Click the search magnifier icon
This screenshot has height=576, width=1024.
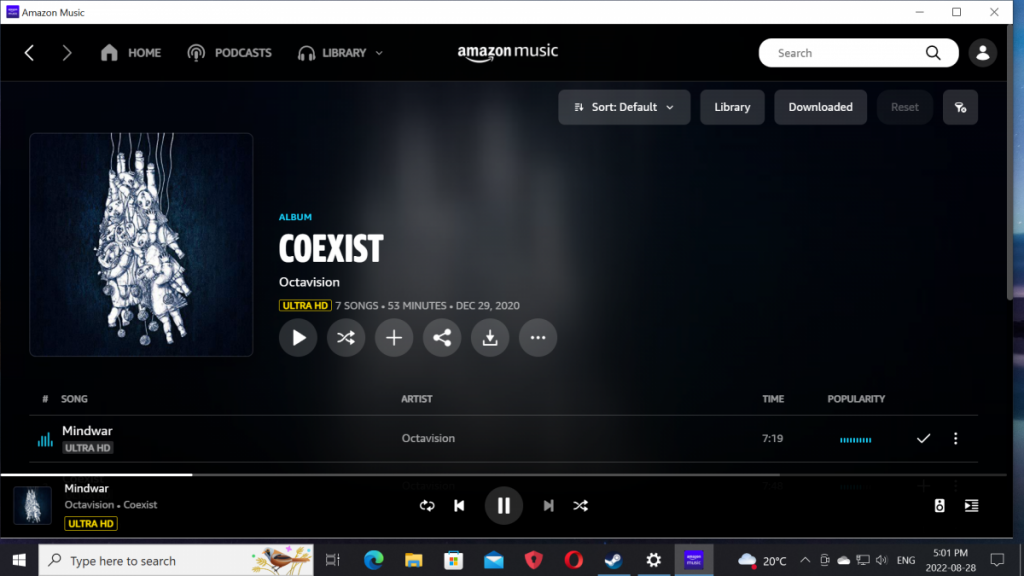pyautogui.click(x=933, y=53)
